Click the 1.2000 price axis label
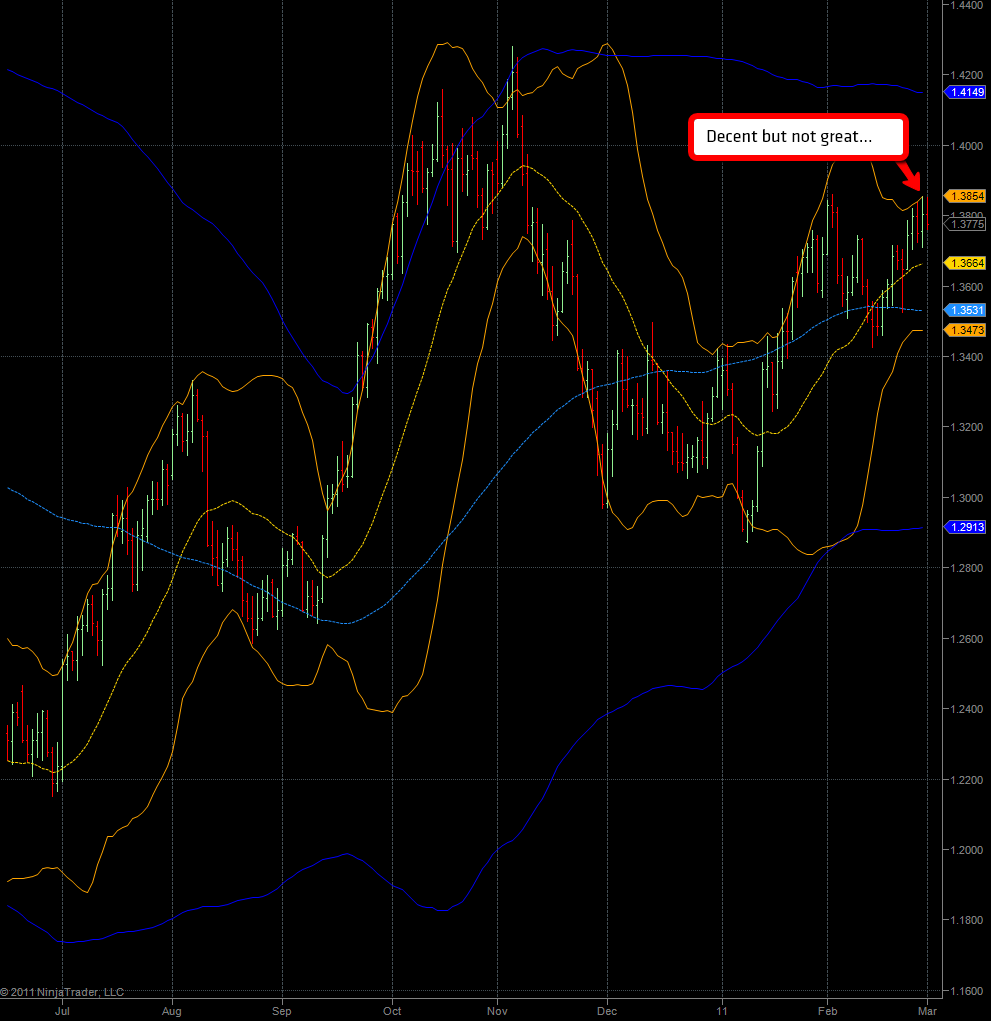This screenshot has height=1021, width=991. (966, 850)
